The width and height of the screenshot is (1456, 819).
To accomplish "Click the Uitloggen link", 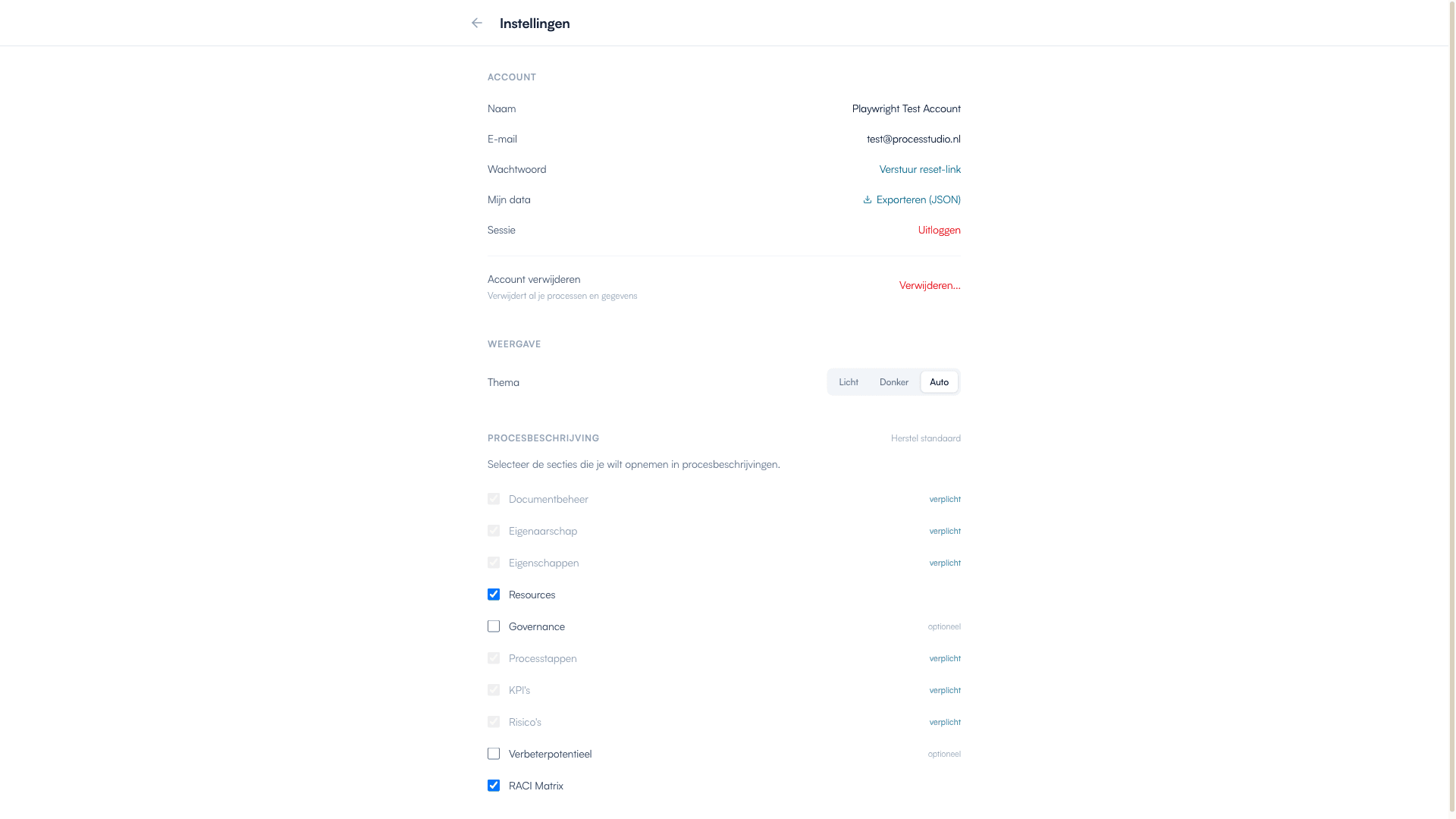I will point(939,230).
